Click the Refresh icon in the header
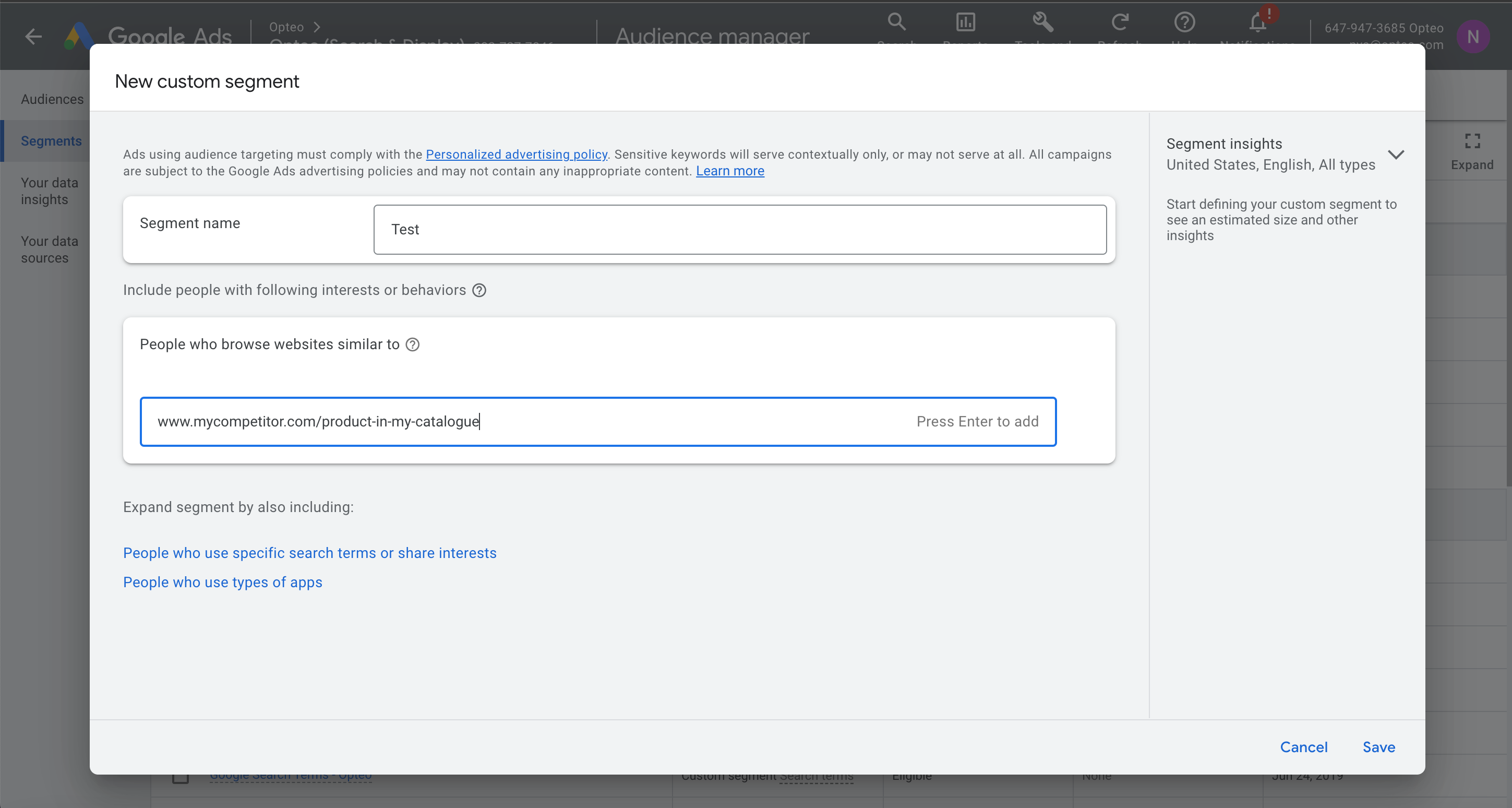 coord(1119,22)
